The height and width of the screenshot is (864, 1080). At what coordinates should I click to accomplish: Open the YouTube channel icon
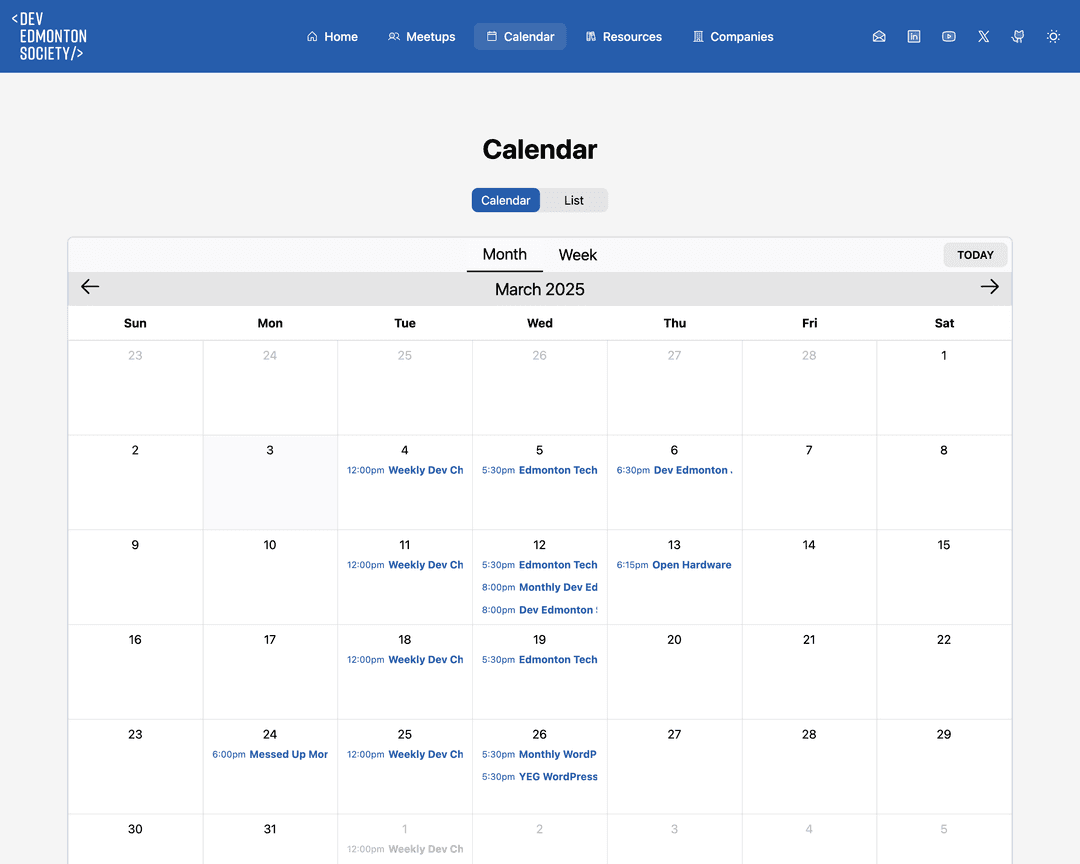pyautogui.click(x=948, y=36)
